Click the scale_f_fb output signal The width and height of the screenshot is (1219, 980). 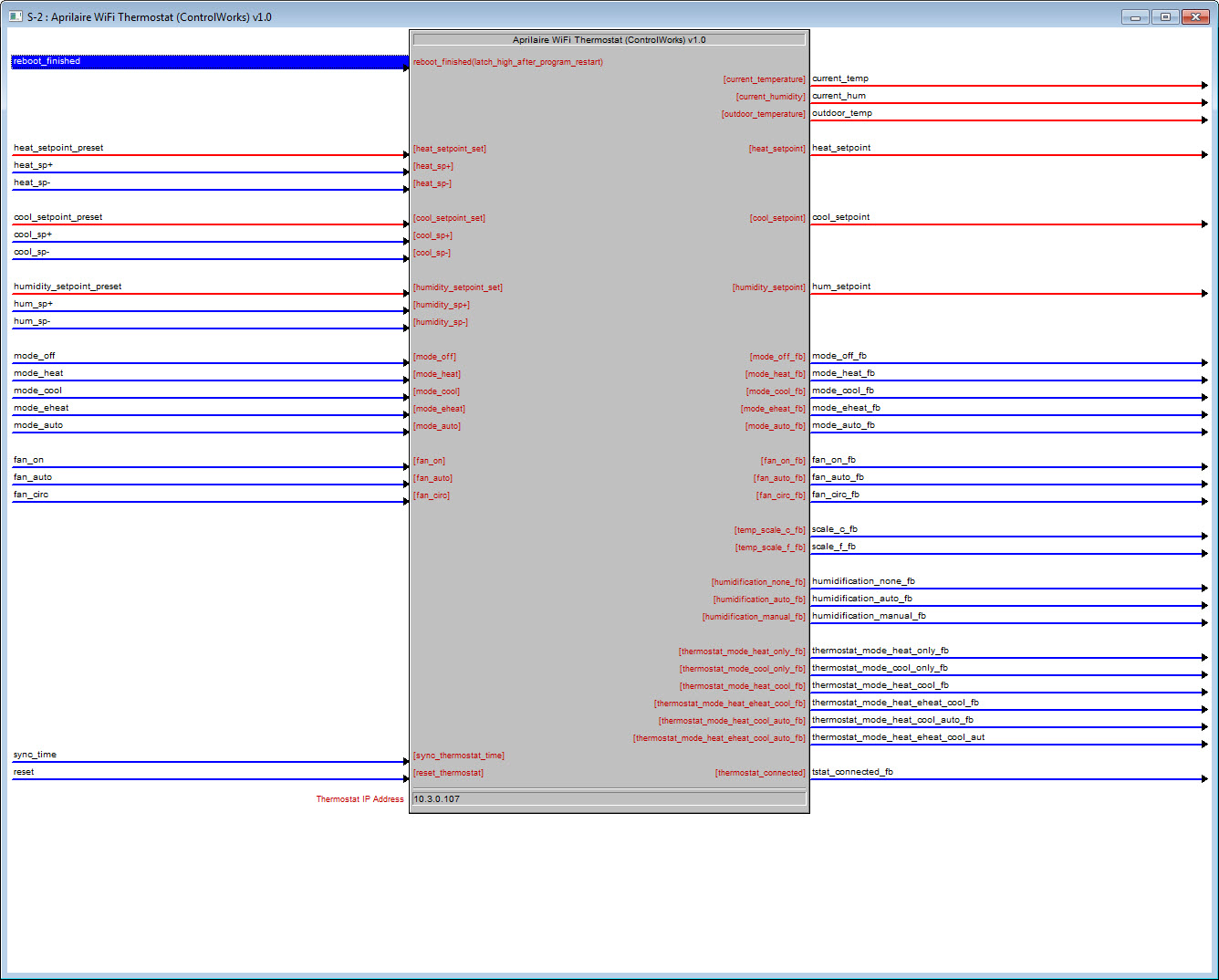pyautogui.click(x=834, y=547)
